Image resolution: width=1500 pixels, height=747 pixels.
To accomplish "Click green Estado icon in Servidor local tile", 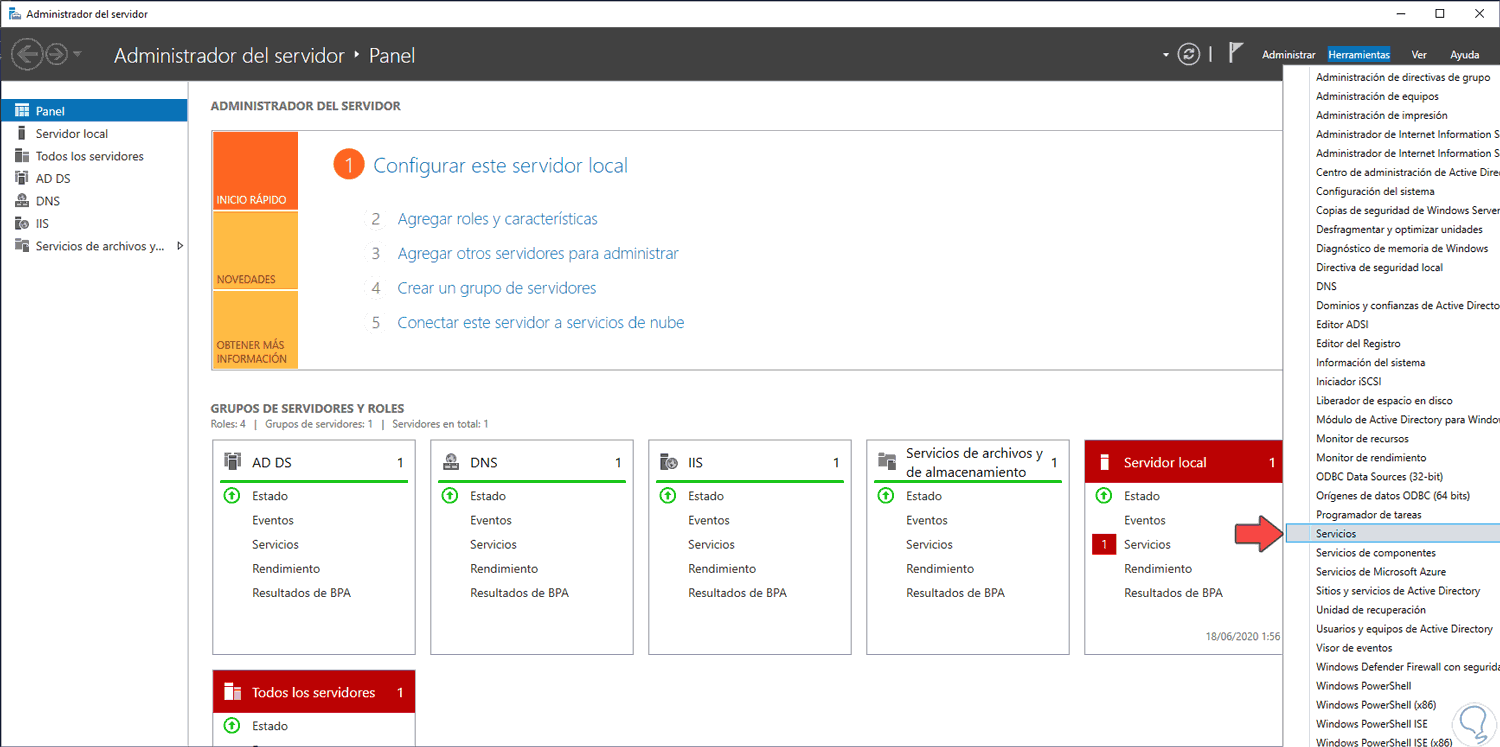I will pyautogui.click(x=1104, y=496).
